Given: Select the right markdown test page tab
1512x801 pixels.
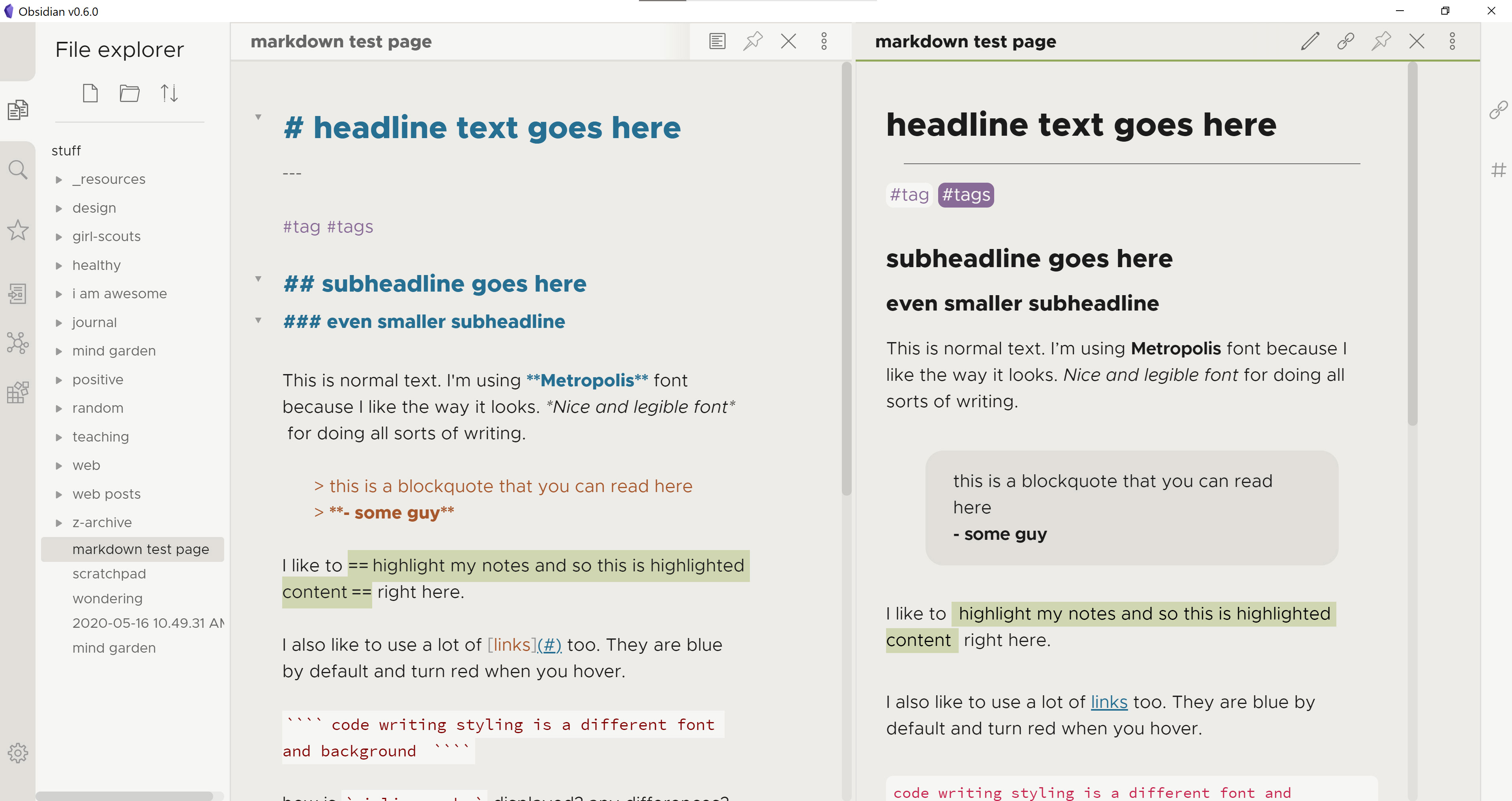Looking at the screenshot, I should pyautogui.click(x=965, y=42).
